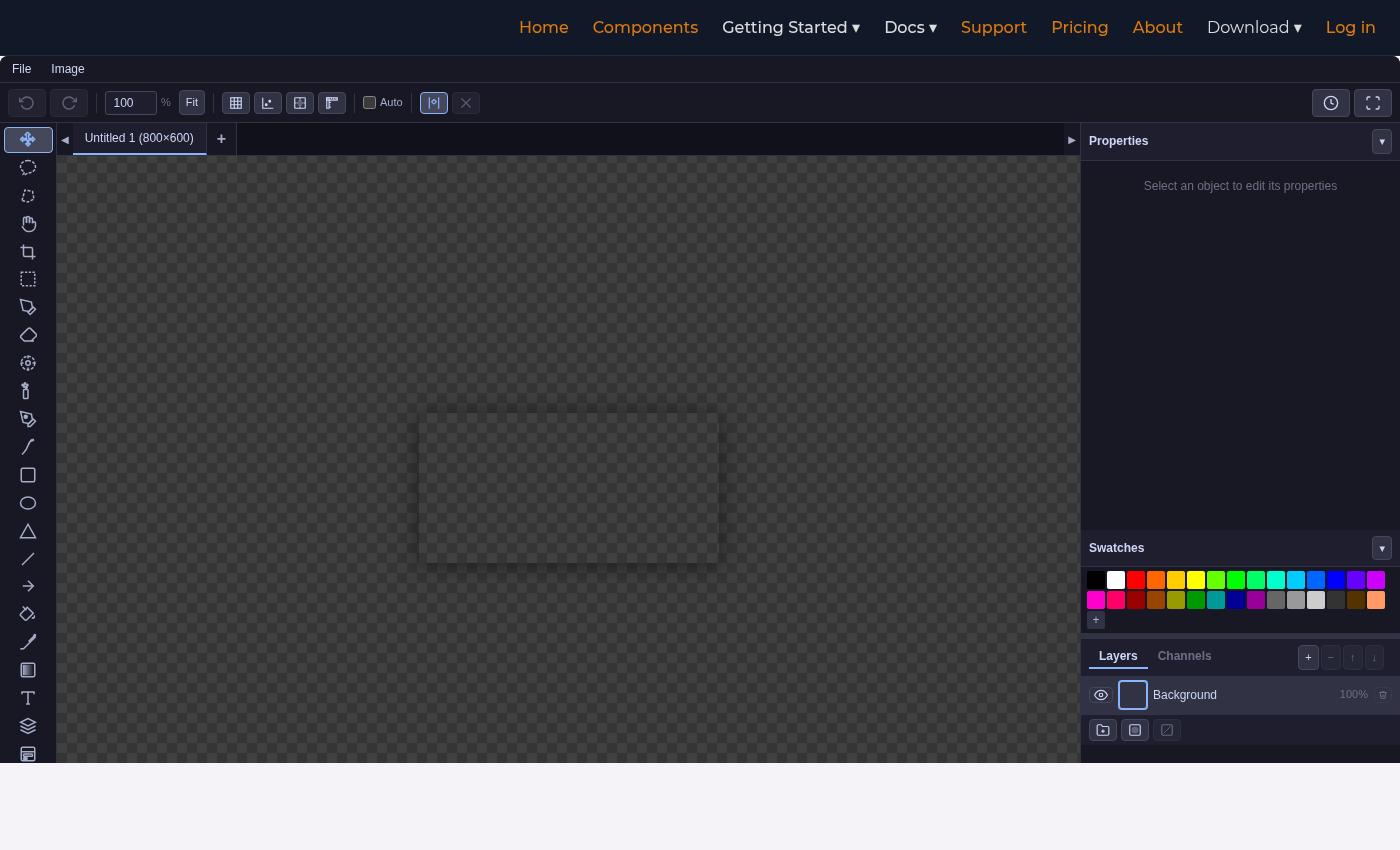Screen dimensions: 1400x850
Task: Open the Download dropdown in the navbar
Action: tap(1254, 27)
